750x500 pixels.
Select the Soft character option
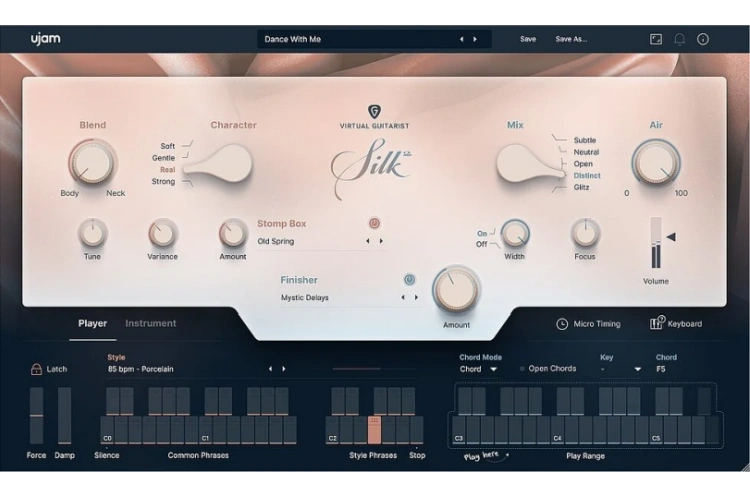tap(167, 146)
